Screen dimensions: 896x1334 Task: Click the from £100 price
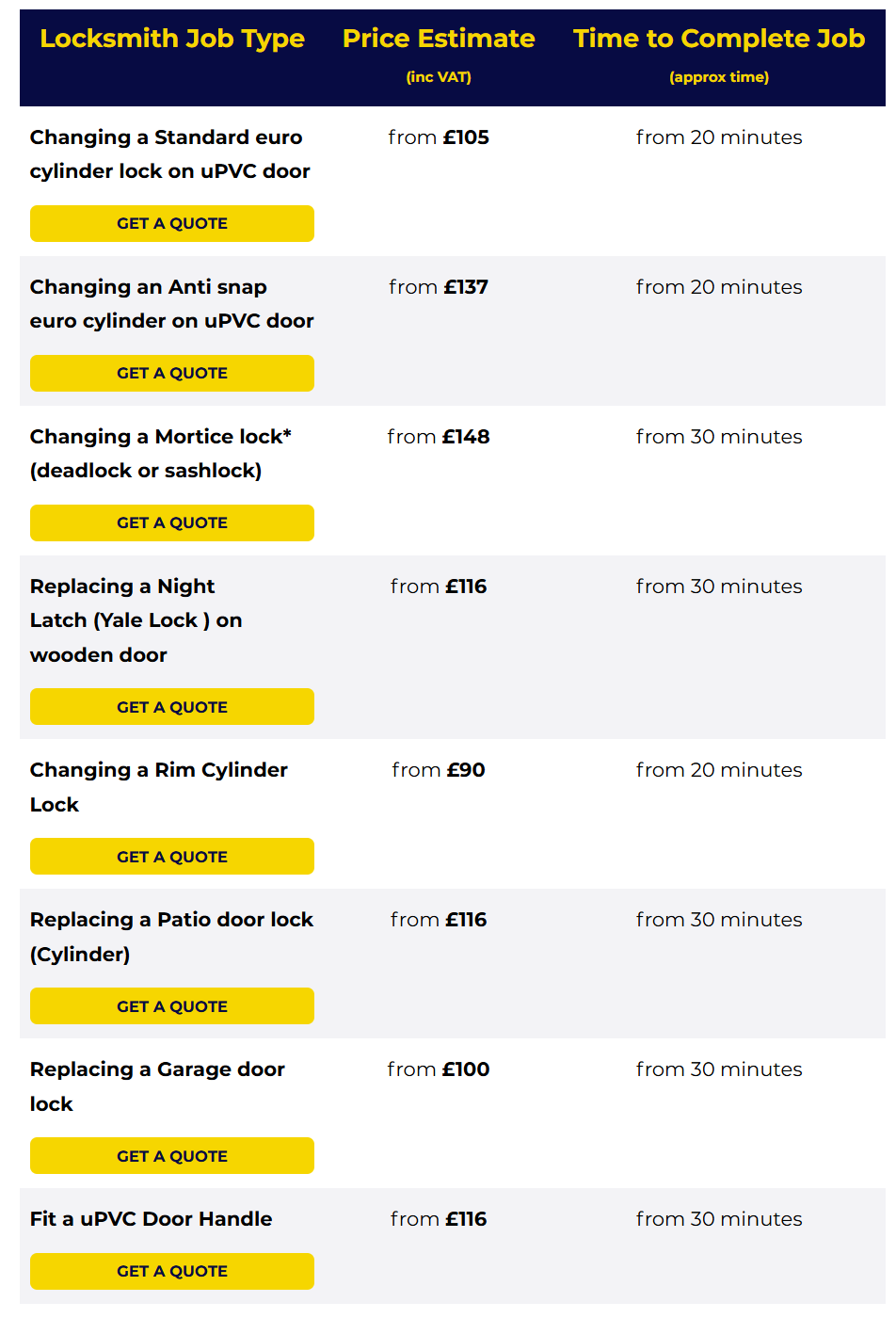click(x=439, y=1069)
